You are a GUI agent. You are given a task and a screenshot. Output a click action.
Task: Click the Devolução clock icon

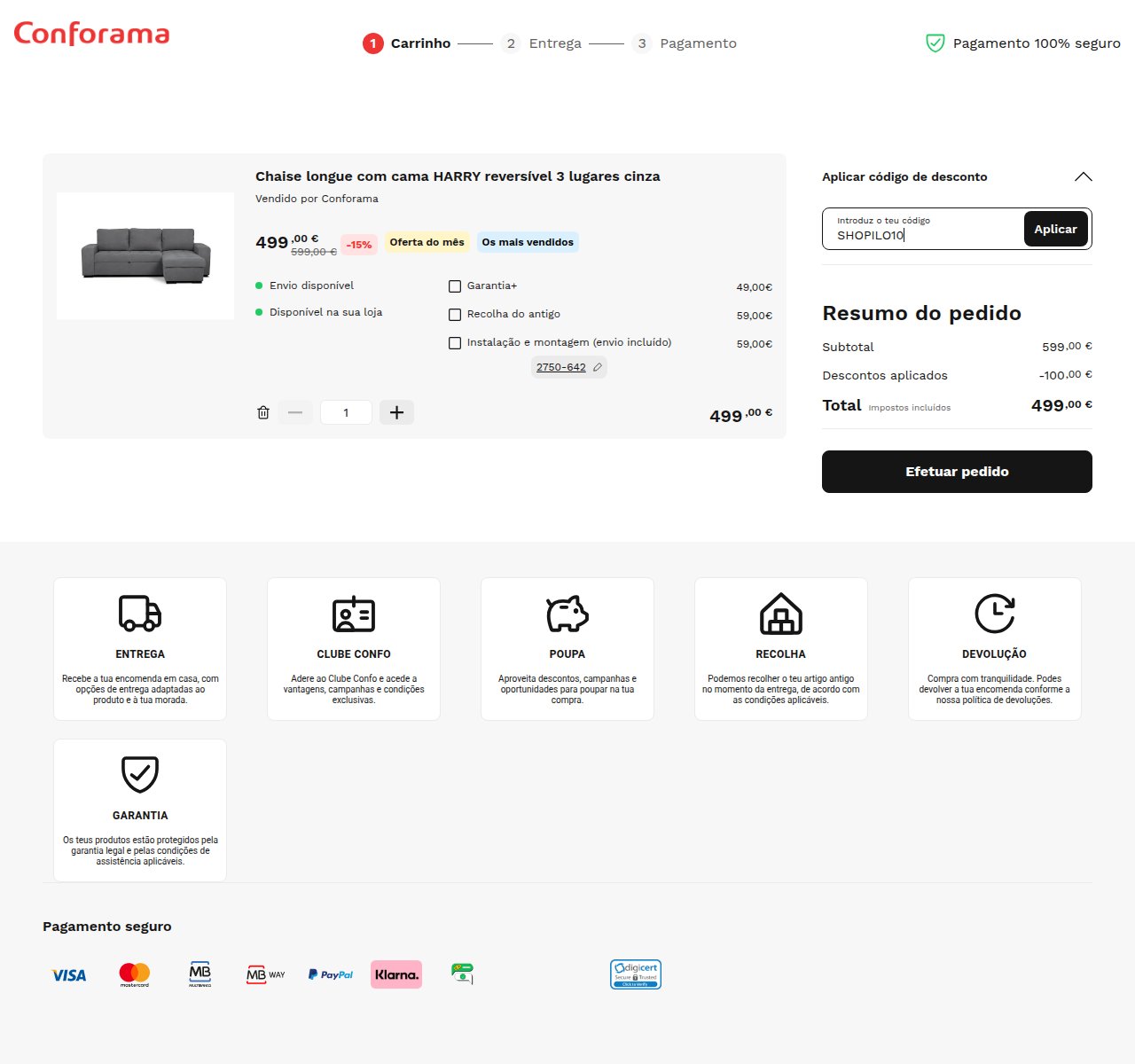tap(995, 614)
